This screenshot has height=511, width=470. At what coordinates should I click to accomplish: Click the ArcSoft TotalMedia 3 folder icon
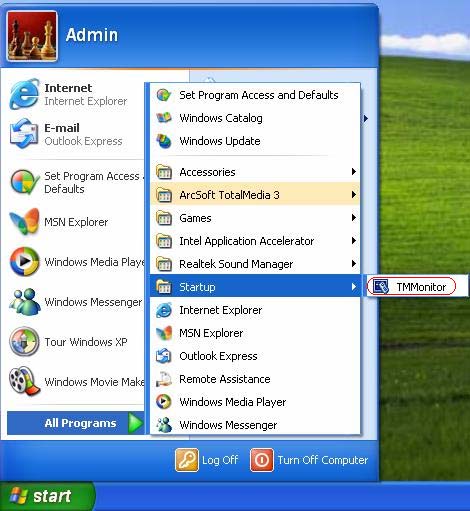[x=164, y=195]
